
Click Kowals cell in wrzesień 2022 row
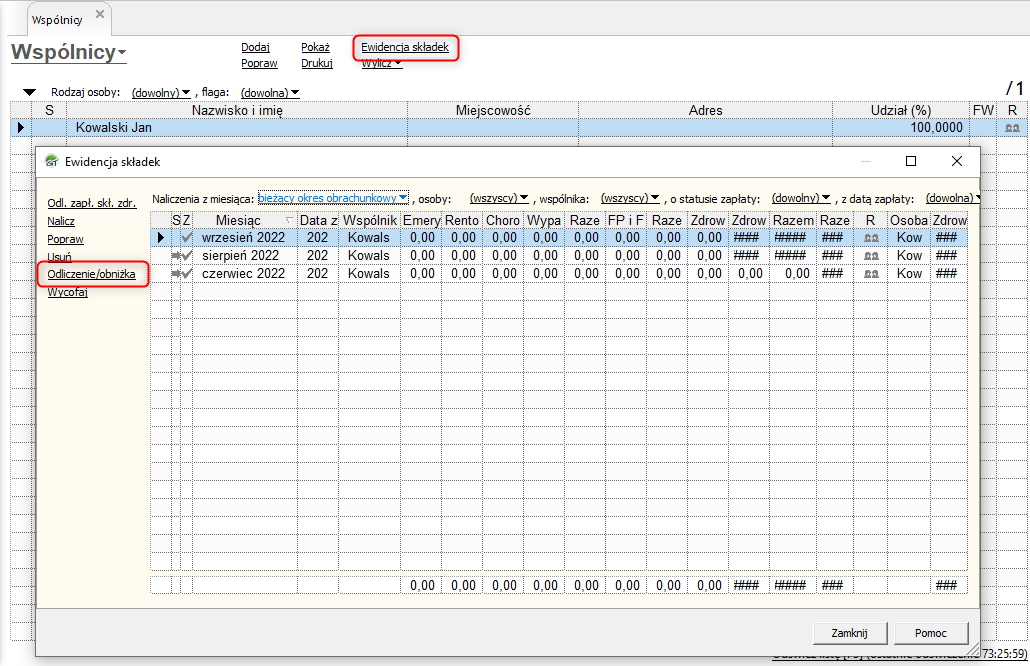click(369, 237)
